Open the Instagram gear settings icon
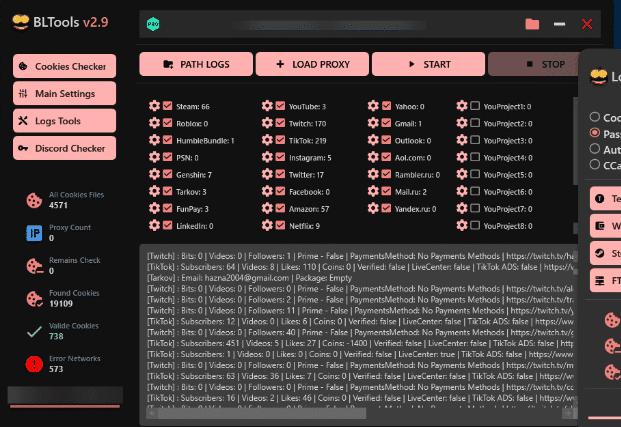Viewport: 621px width, 427px height. (267, 157)
